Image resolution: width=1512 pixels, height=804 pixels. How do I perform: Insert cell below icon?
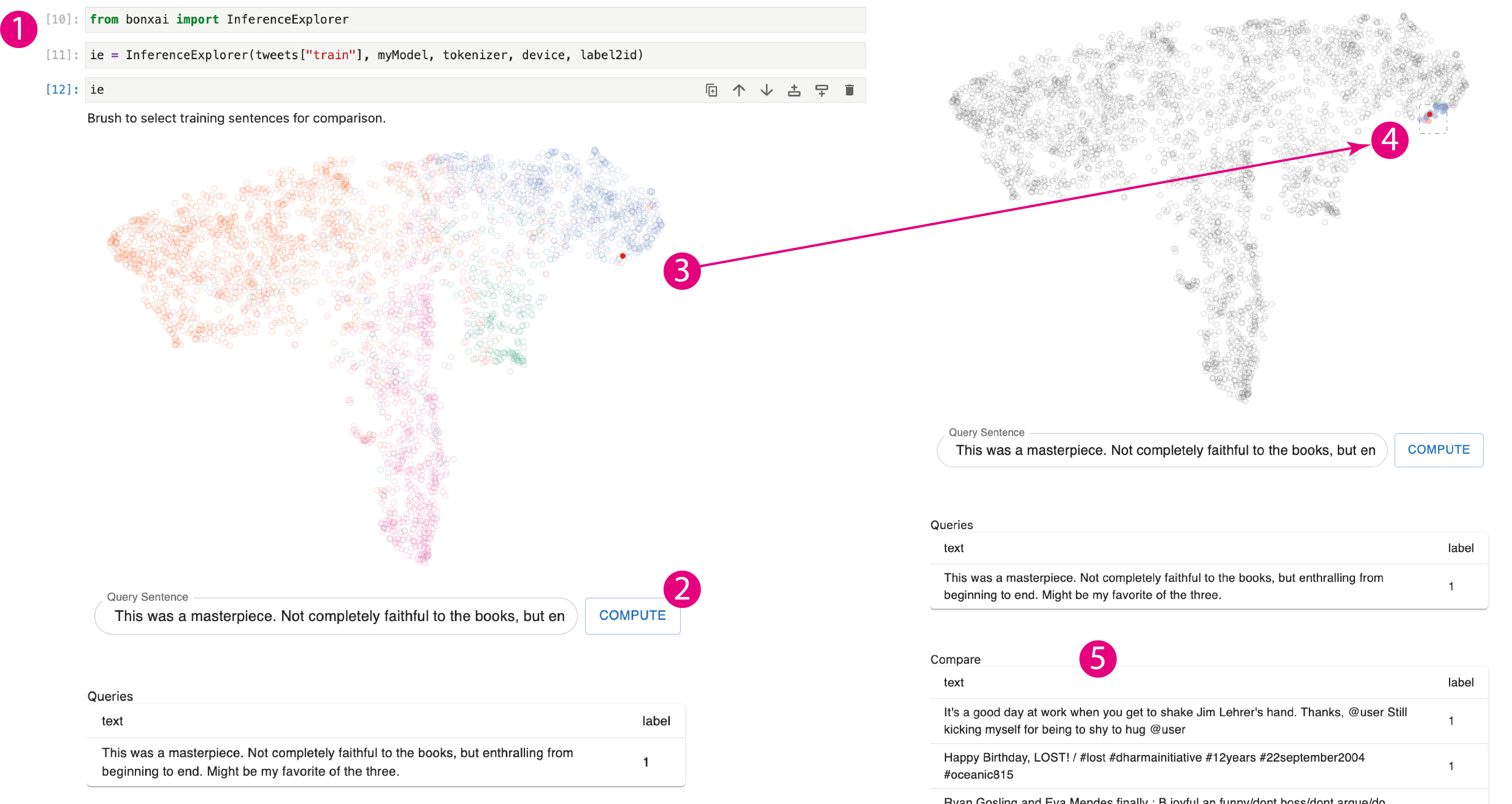pos(821,90)
